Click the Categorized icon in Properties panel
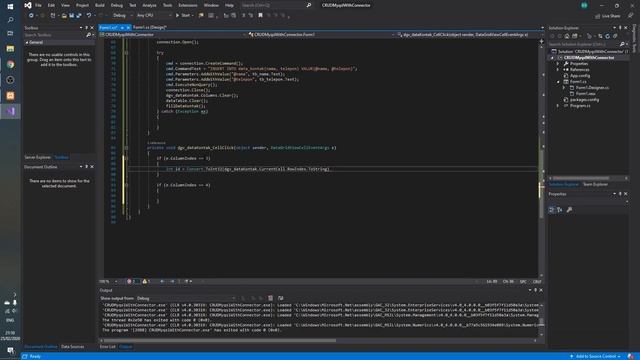 point(551,210)
